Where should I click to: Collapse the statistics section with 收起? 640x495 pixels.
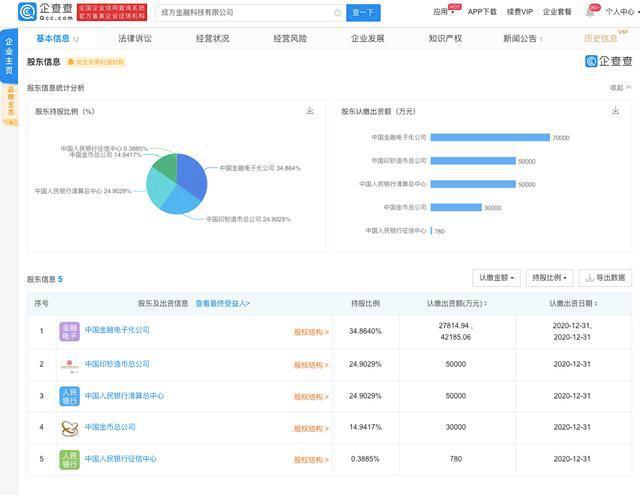click(620, 88)
